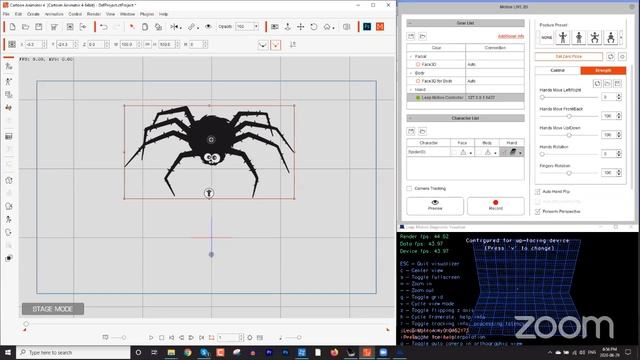640x360 pixels.
Task: Click the reset icon next to Set Zero Pose
Action: [611, 56]
